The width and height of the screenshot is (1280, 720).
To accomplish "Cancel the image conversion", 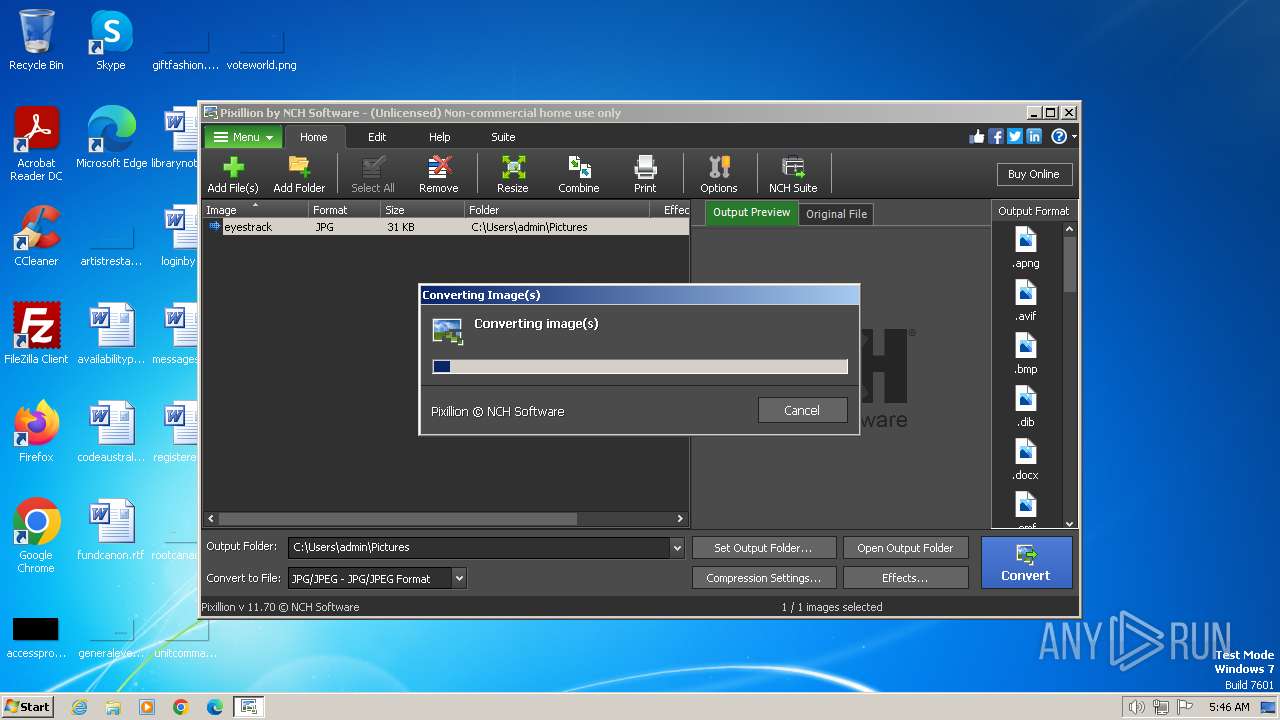I will 802,410.
